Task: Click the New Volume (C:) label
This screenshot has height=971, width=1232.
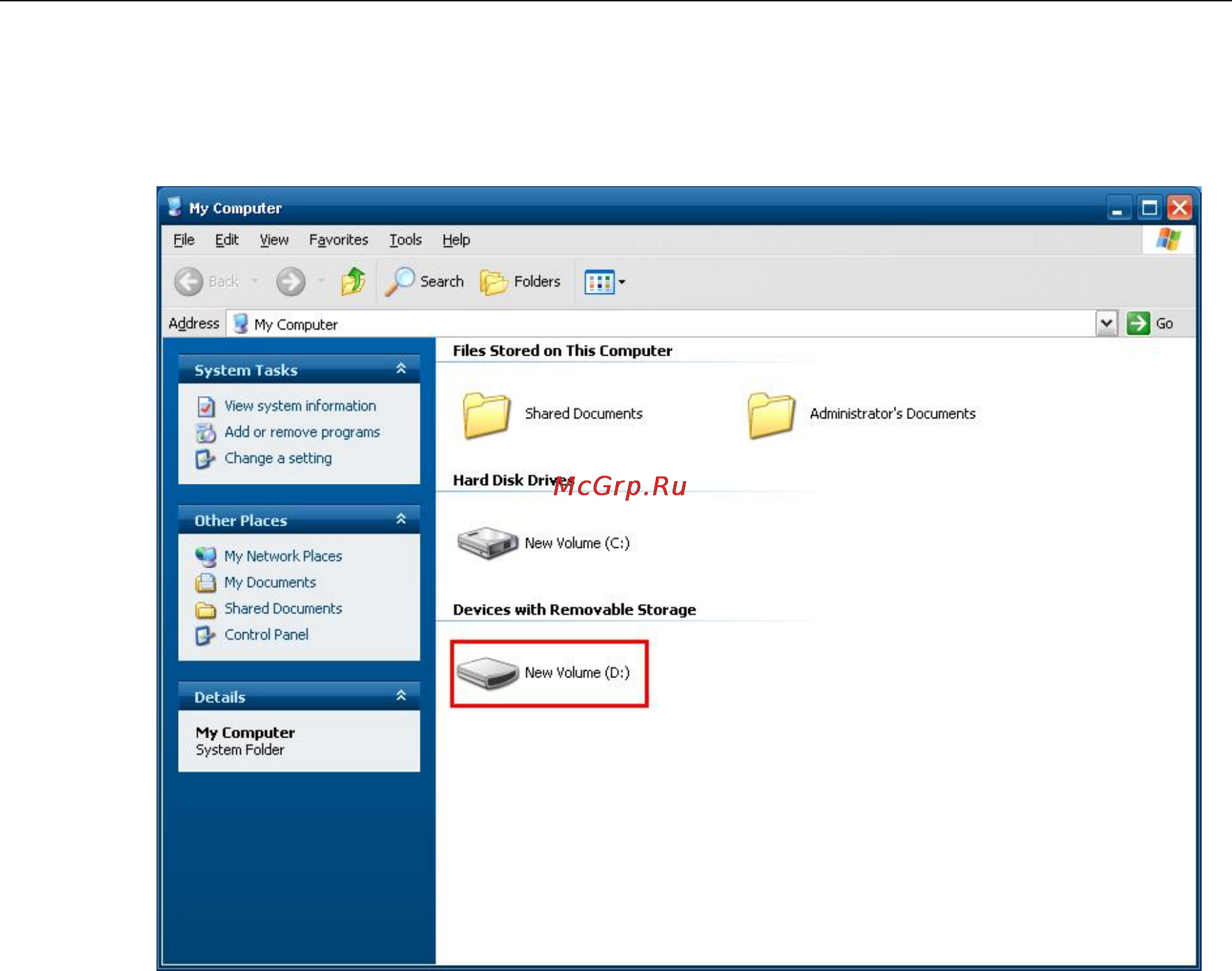Action: (578, 543)
